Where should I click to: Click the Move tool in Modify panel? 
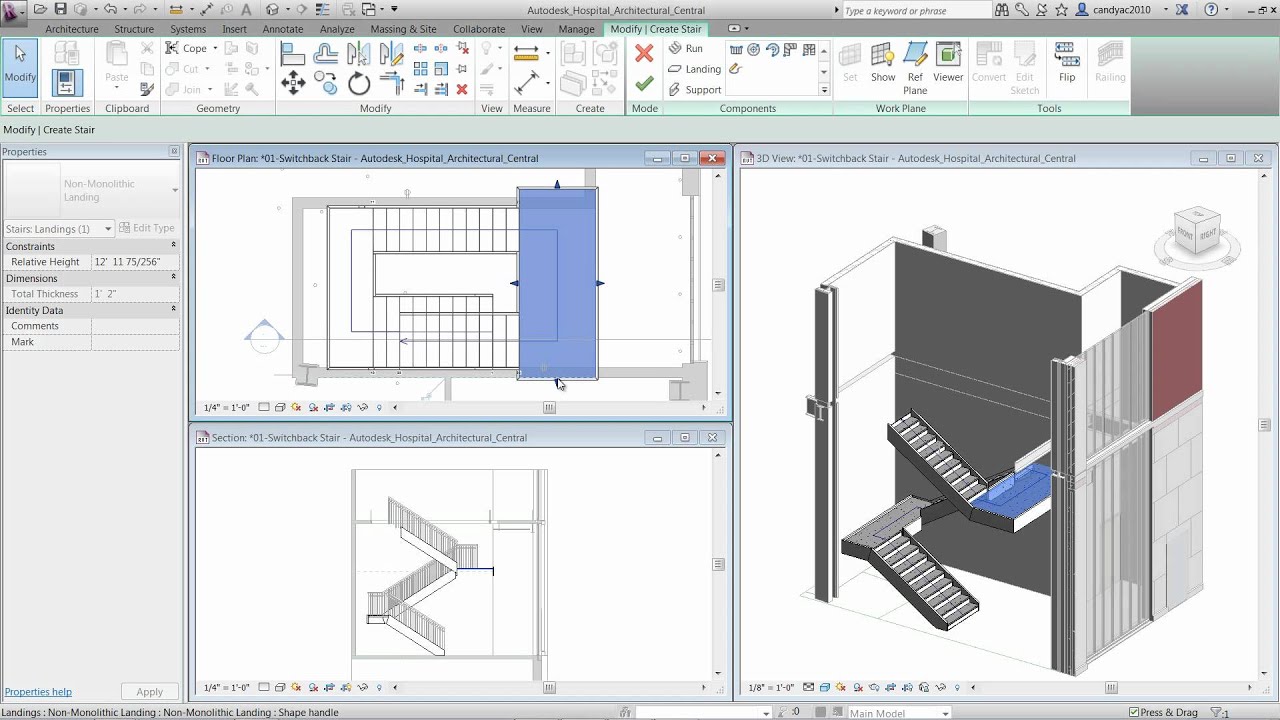pyautogui.click(x=293, y=84)
